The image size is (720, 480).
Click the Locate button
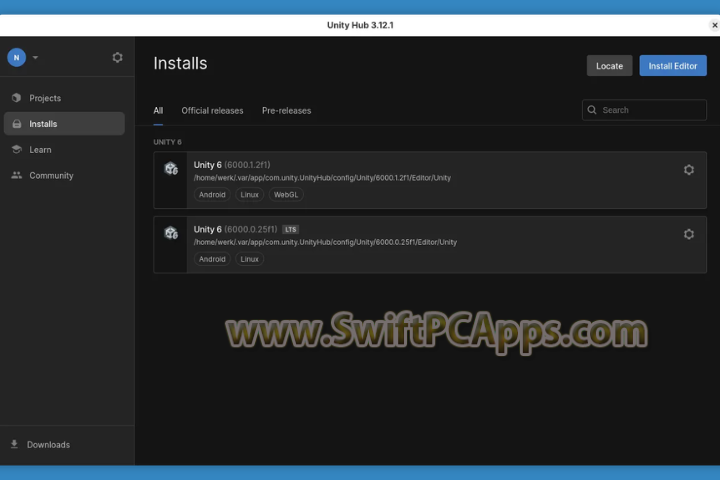[609, 66]
